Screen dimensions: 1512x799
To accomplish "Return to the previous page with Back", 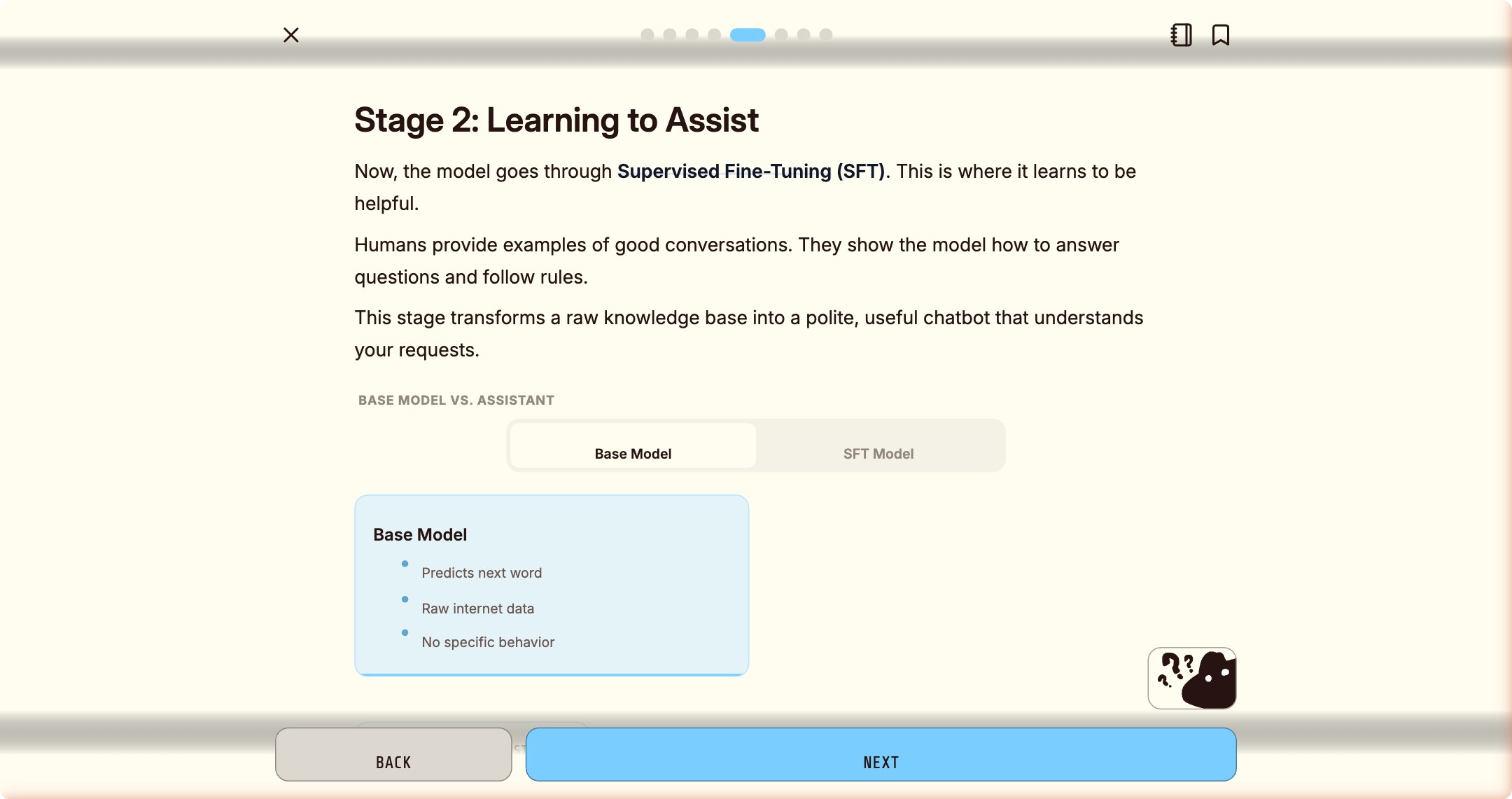I will point(393,754).
